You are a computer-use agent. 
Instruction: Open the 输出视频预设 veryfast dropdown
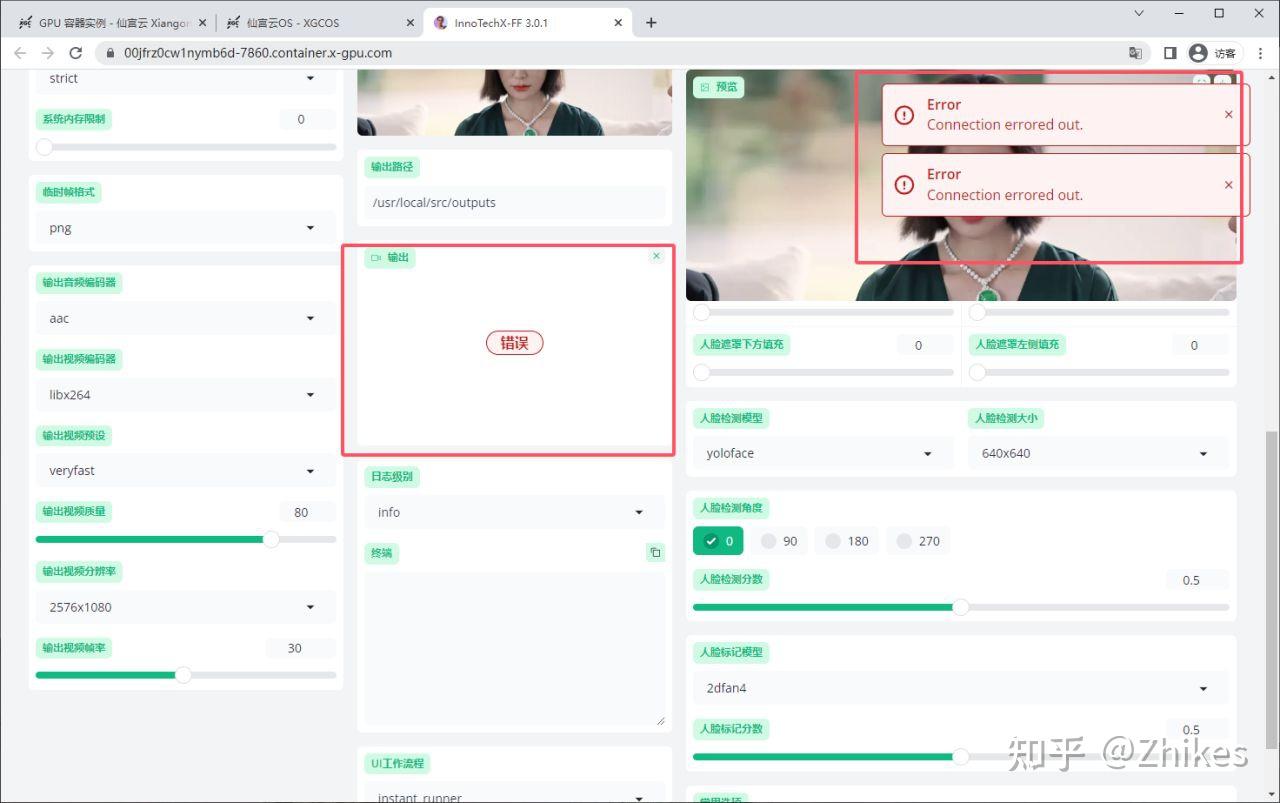(x=186, y=471)
